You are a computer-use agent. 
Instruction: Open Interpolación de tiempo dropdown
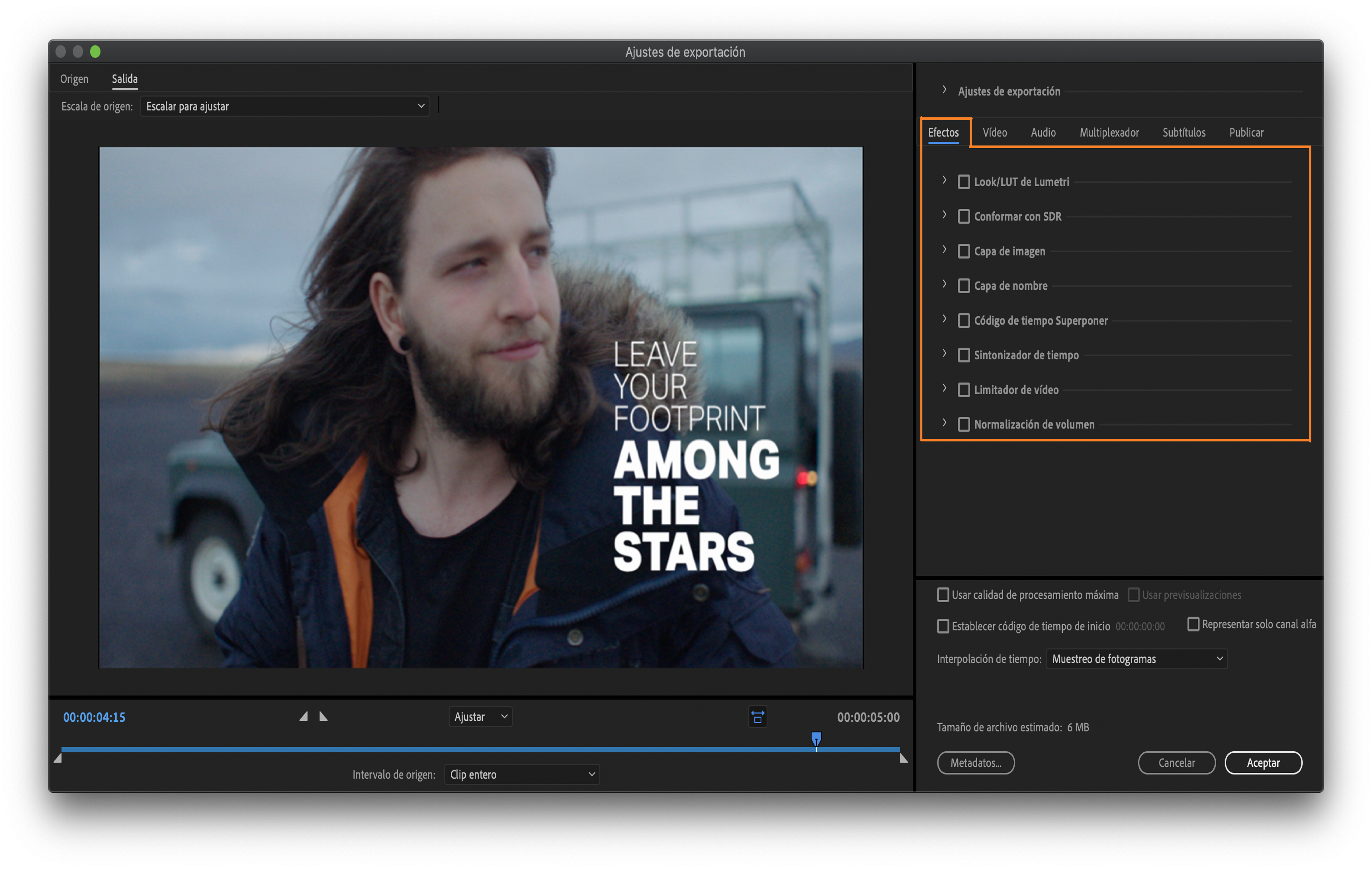click(1136, 659)
